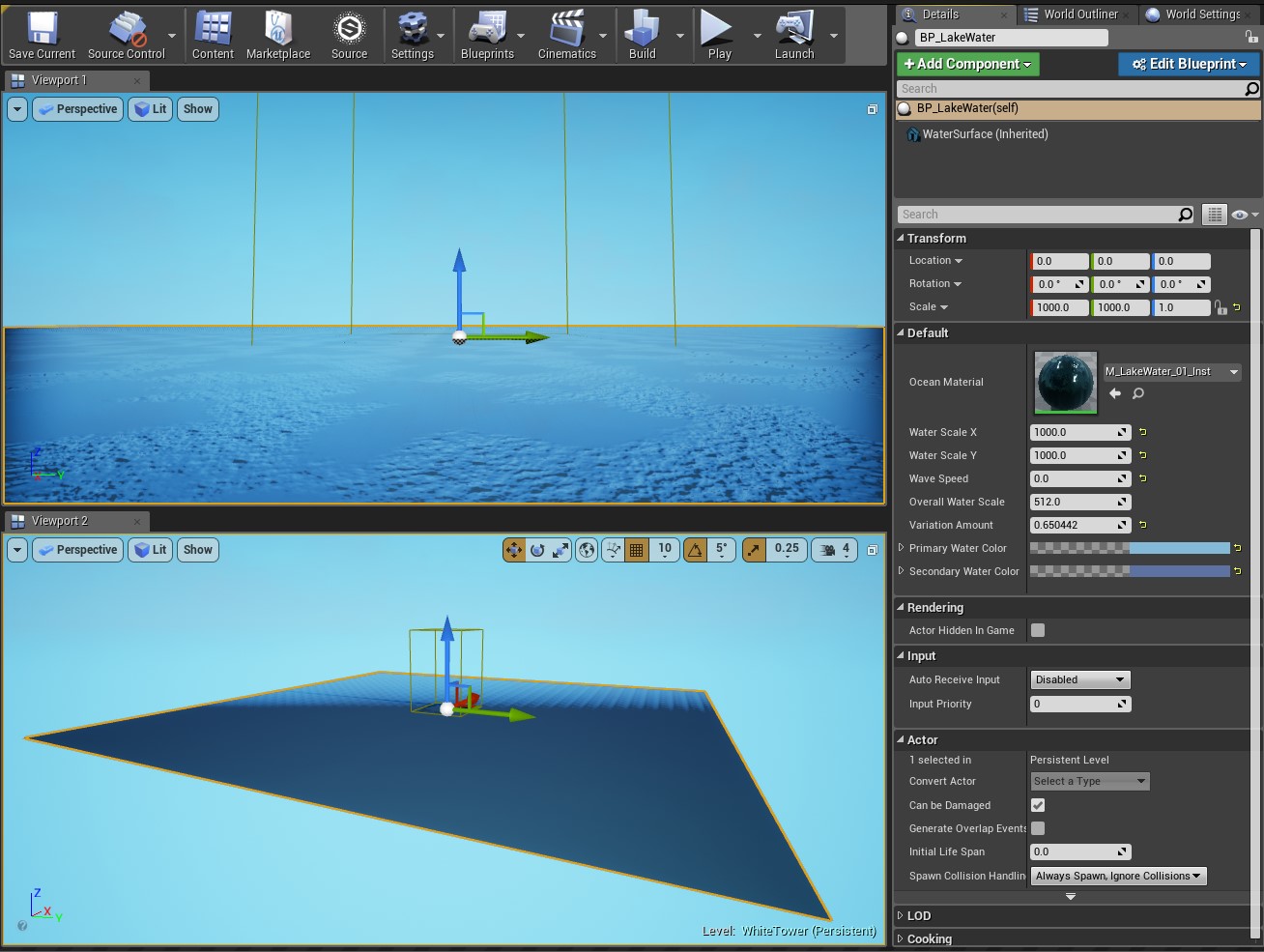1264x952 pixels.
Task: Toggle grid snapping in Viewport 2
Action: coord(636,550)
